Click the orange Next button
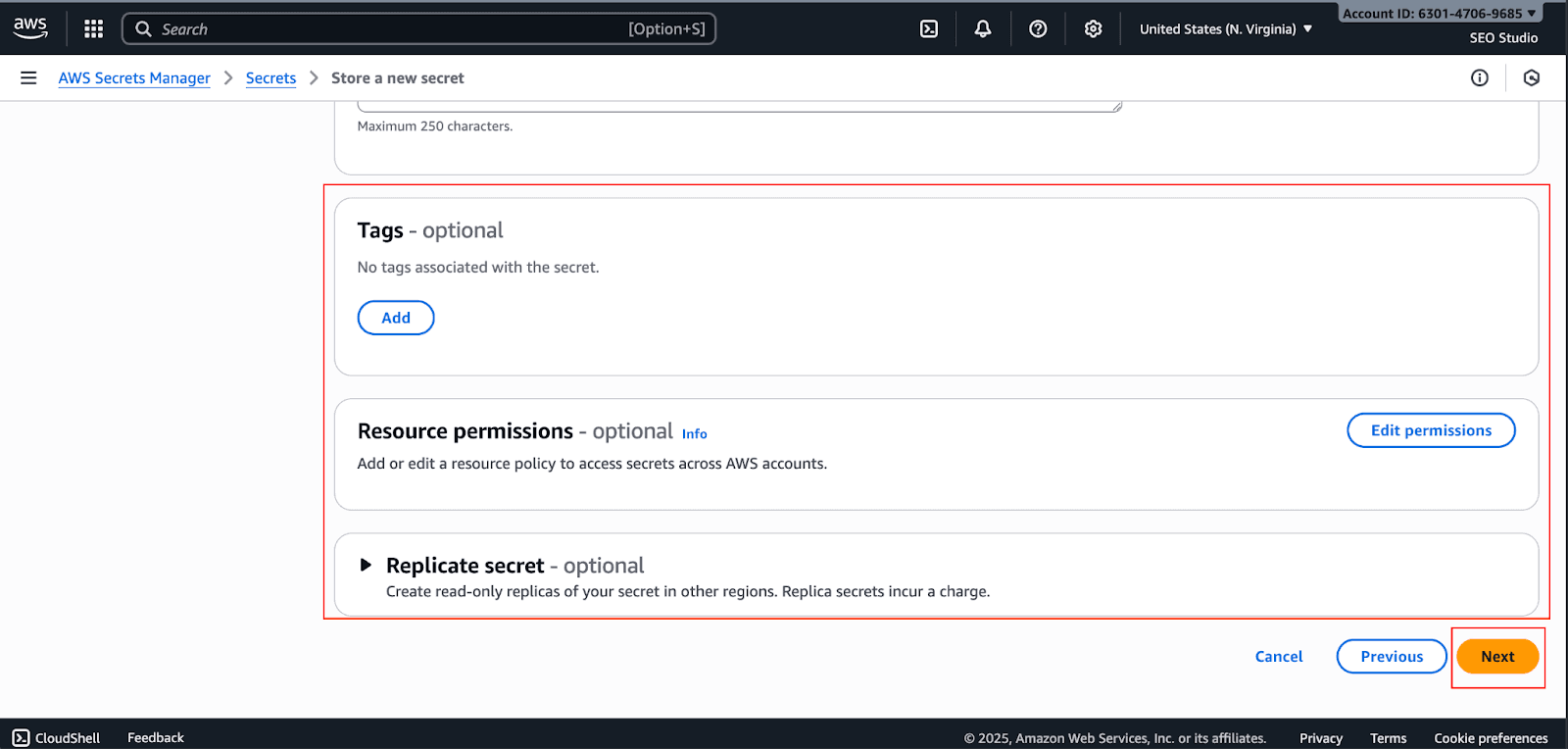Screen dimensions: 1568x749 click(1497, 656)
